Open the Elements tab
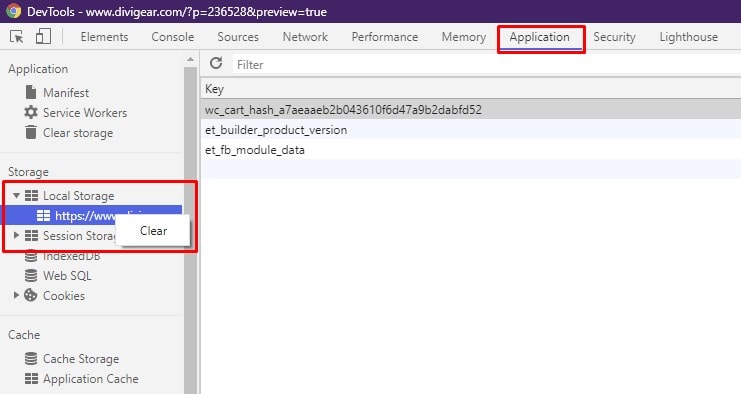 pos(104,37)
